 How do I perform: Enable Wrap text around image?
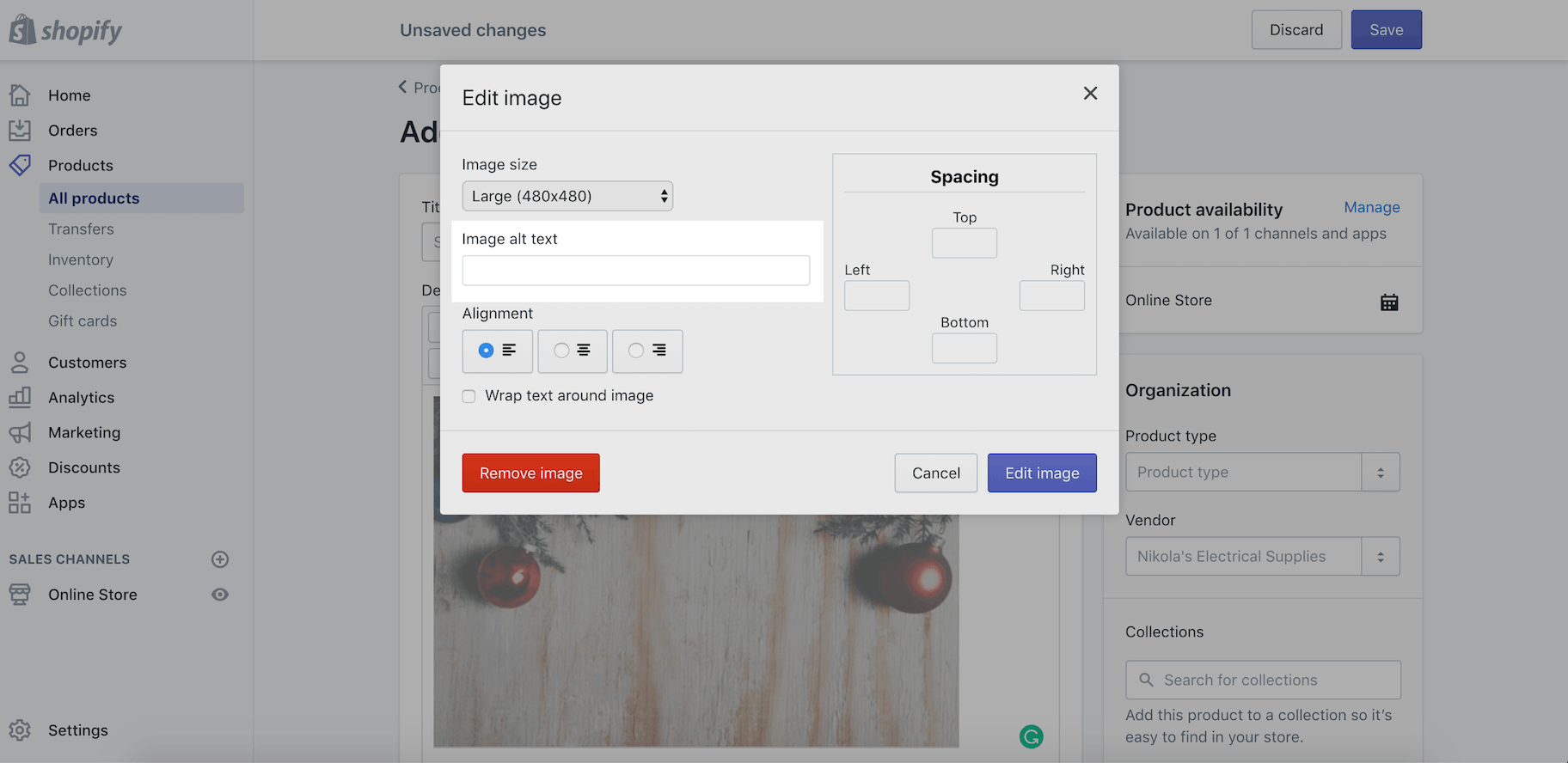[469, 396]
